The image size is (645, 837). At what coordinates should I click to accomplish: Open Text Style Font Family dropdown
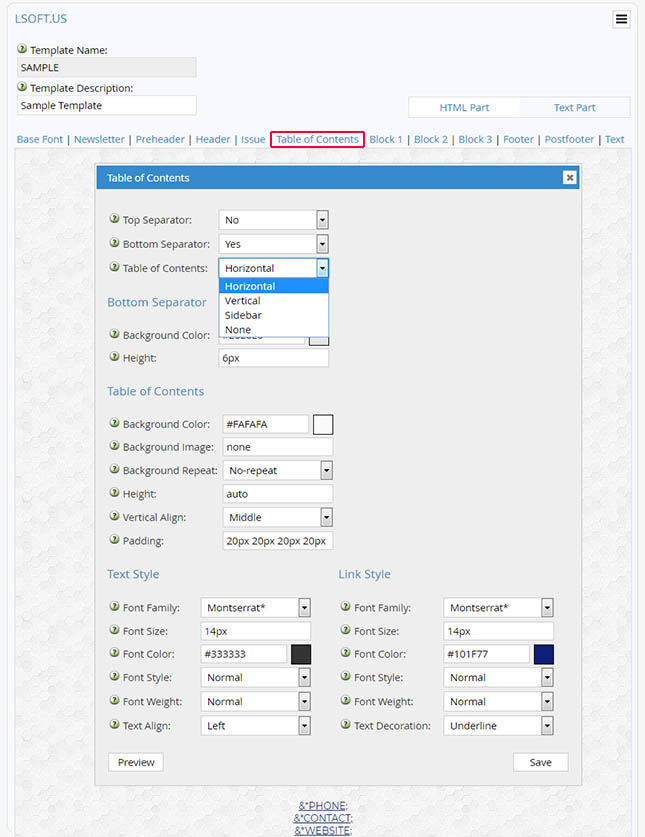click(x=256, y=607)
